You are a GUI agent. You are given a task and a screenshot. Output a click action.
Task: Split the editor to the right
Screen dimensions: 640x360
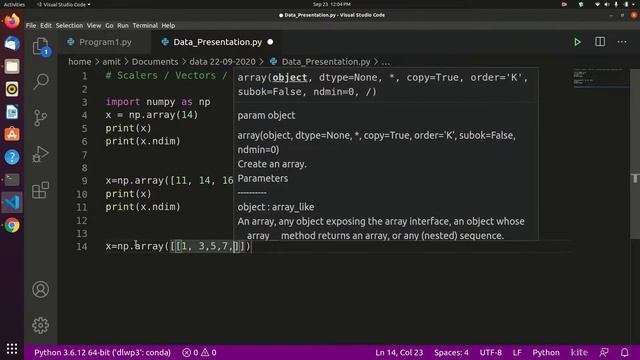600,42
